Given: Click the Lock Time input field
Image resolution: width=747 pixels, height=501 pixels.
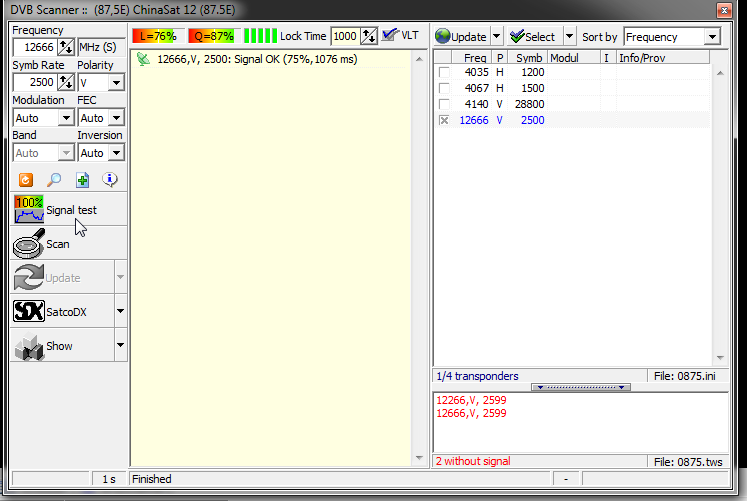Looking at the screenshot, I should click(x=345, y=36).
